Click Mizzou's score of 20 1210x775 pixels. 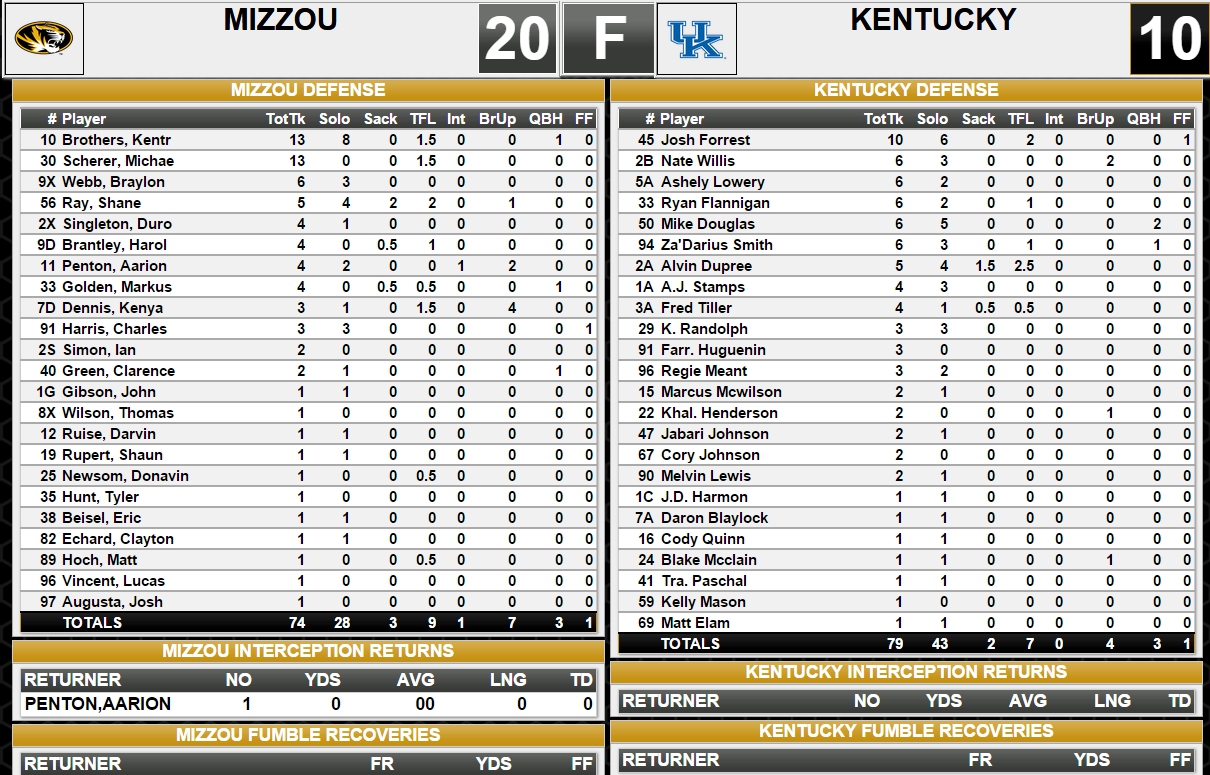click(517, 39)
